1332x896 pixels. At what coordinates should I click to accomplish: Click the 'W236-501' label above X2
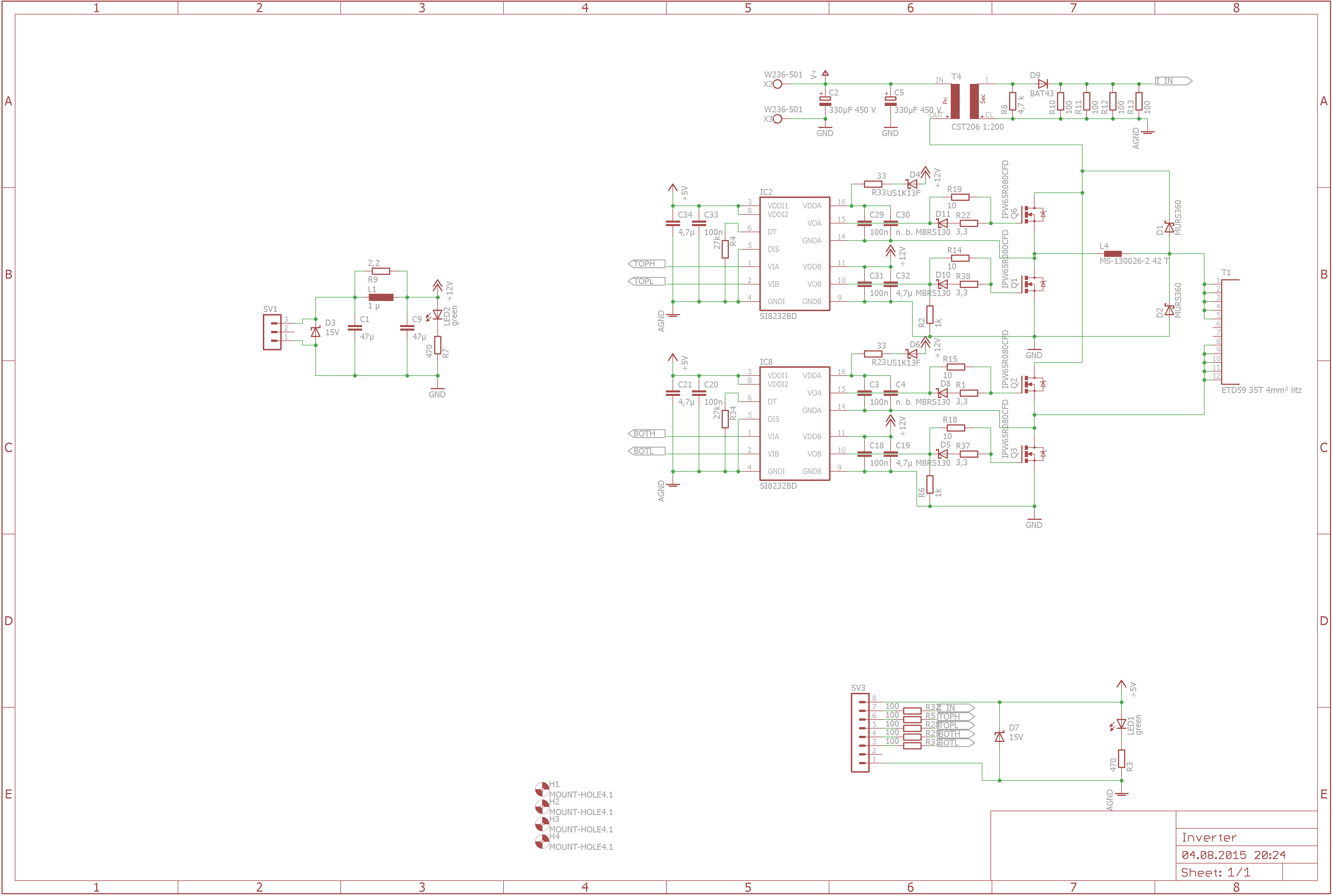(x=783, y=75)
